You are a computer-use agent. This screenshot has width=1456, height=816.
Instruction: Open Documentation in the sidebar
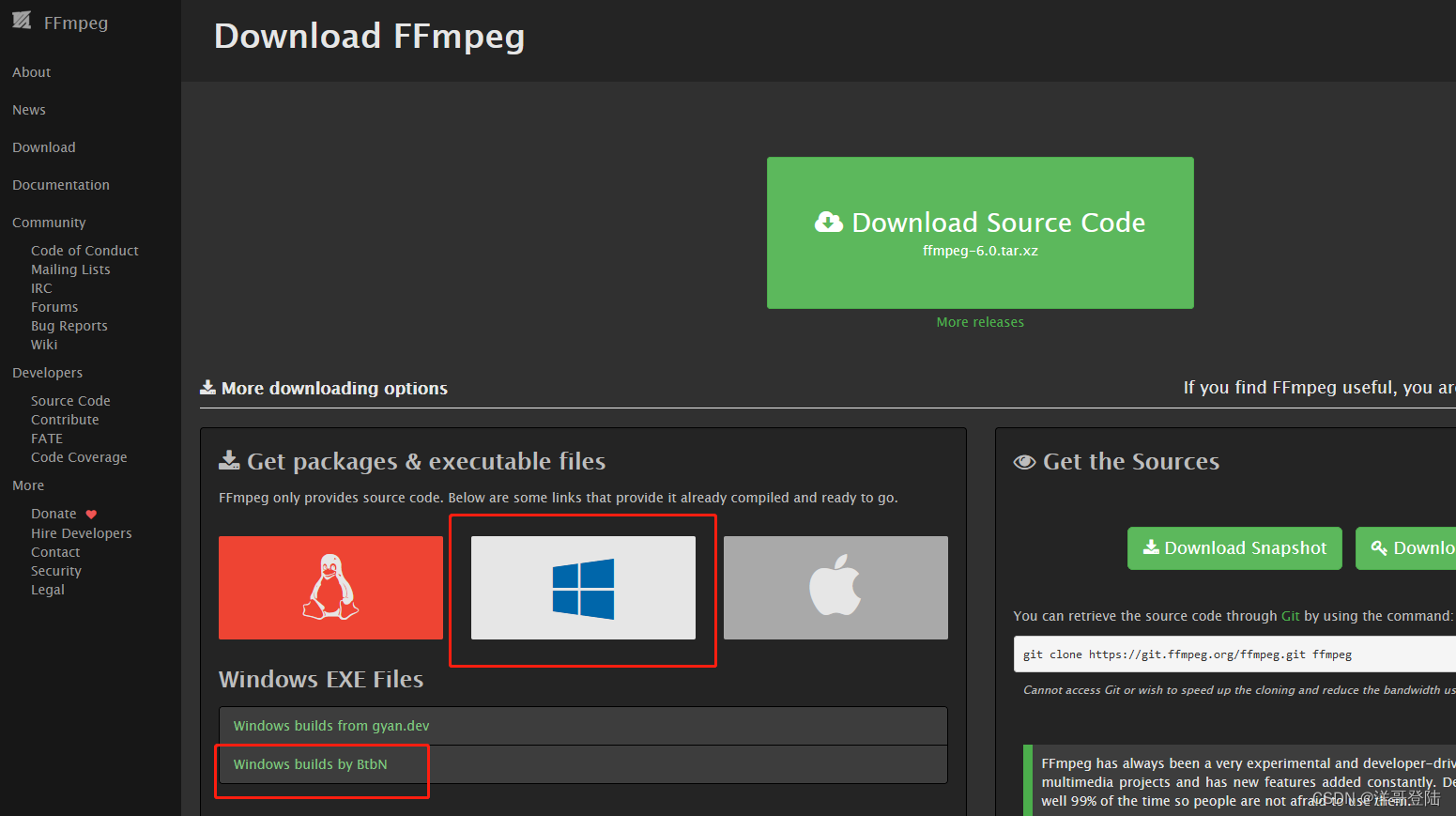pos(61,185)
